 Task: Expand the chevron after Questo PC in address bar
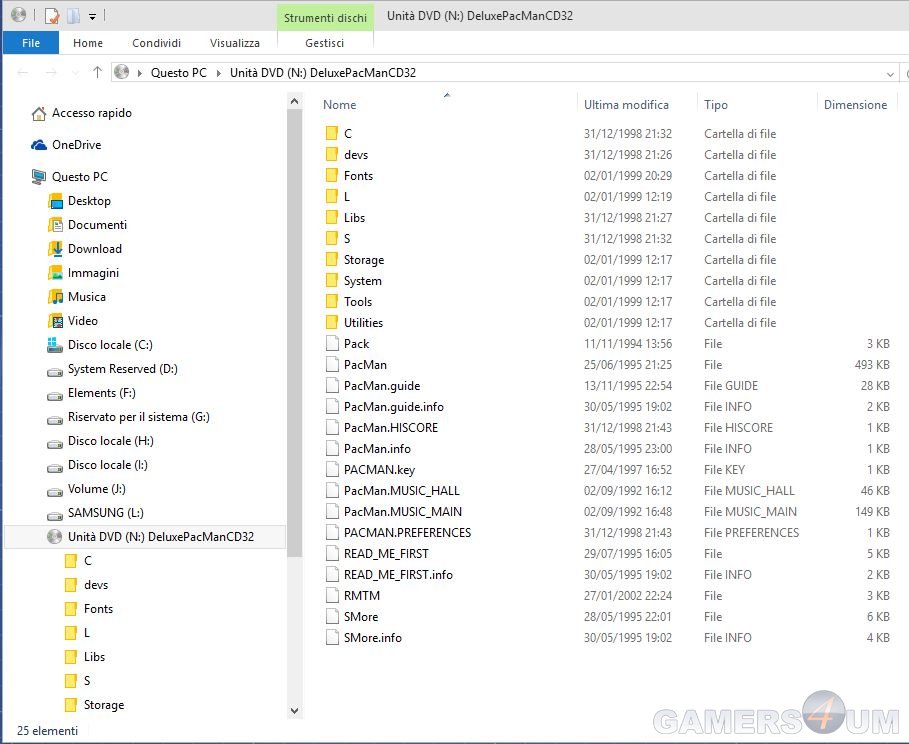[219, 73]
